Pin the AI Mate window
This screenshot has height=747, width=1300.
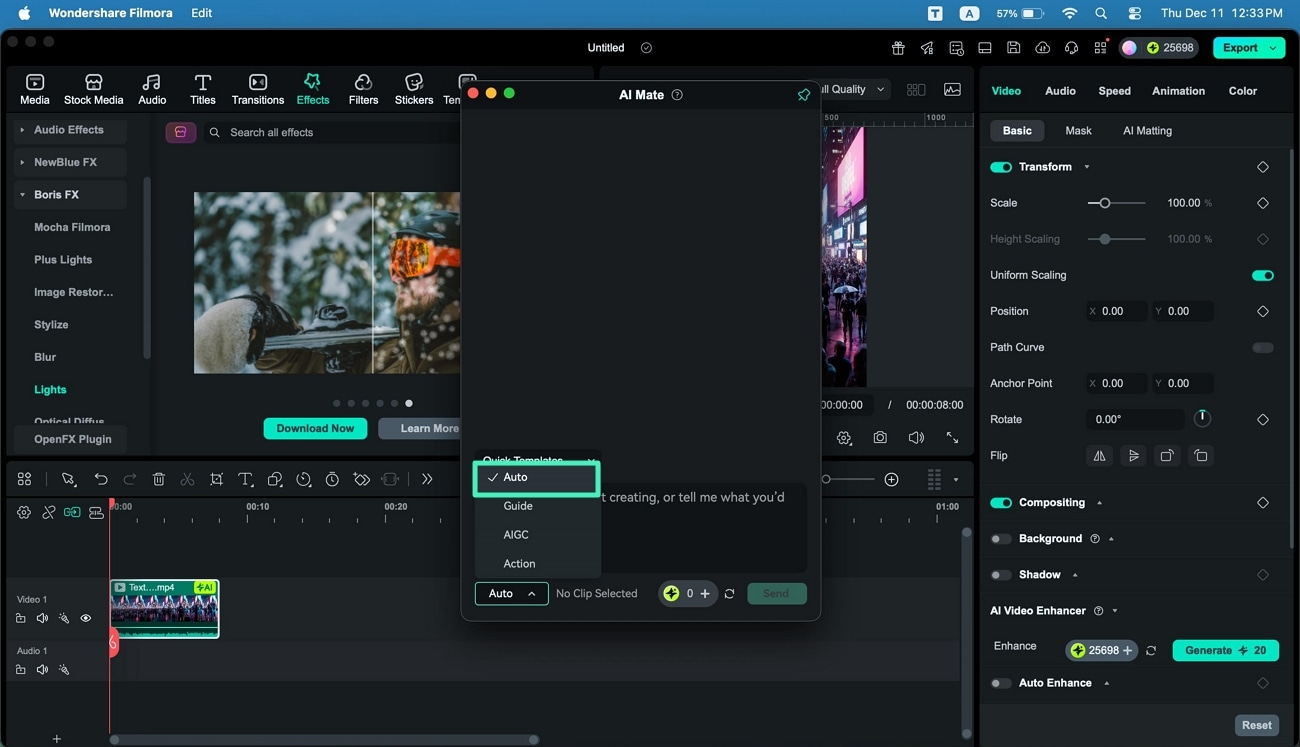pos(803,95)
